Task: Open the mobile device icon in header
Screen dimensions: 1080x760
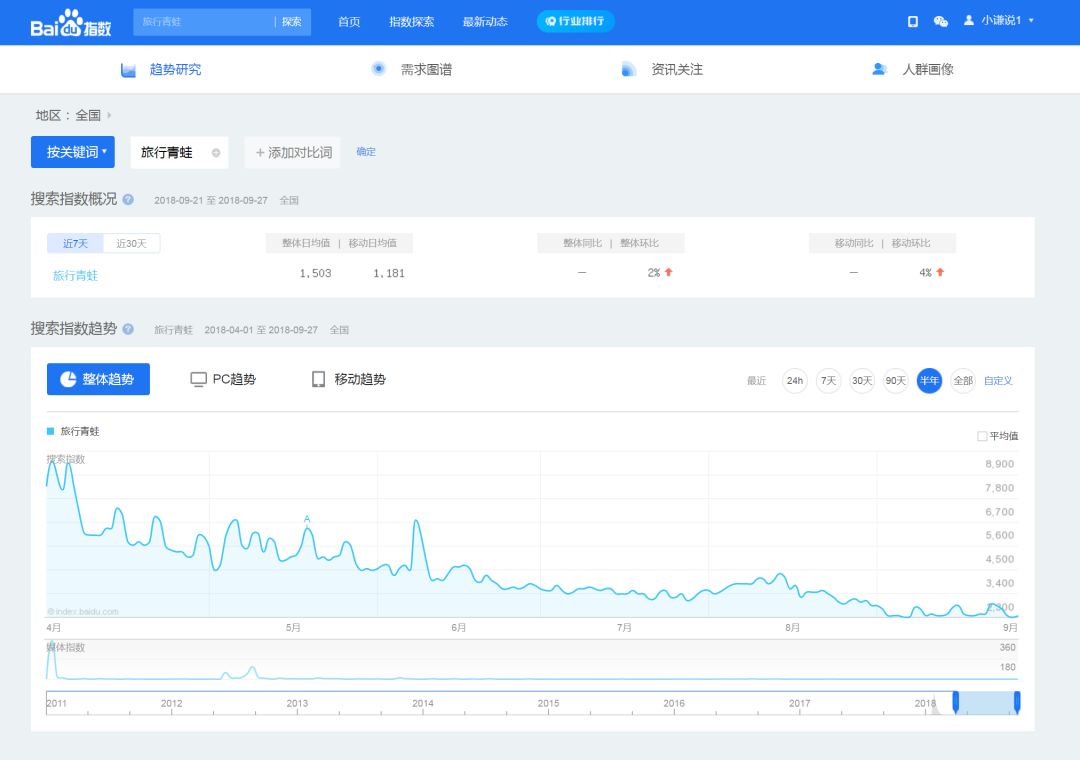Action: [x=913, y=21]
